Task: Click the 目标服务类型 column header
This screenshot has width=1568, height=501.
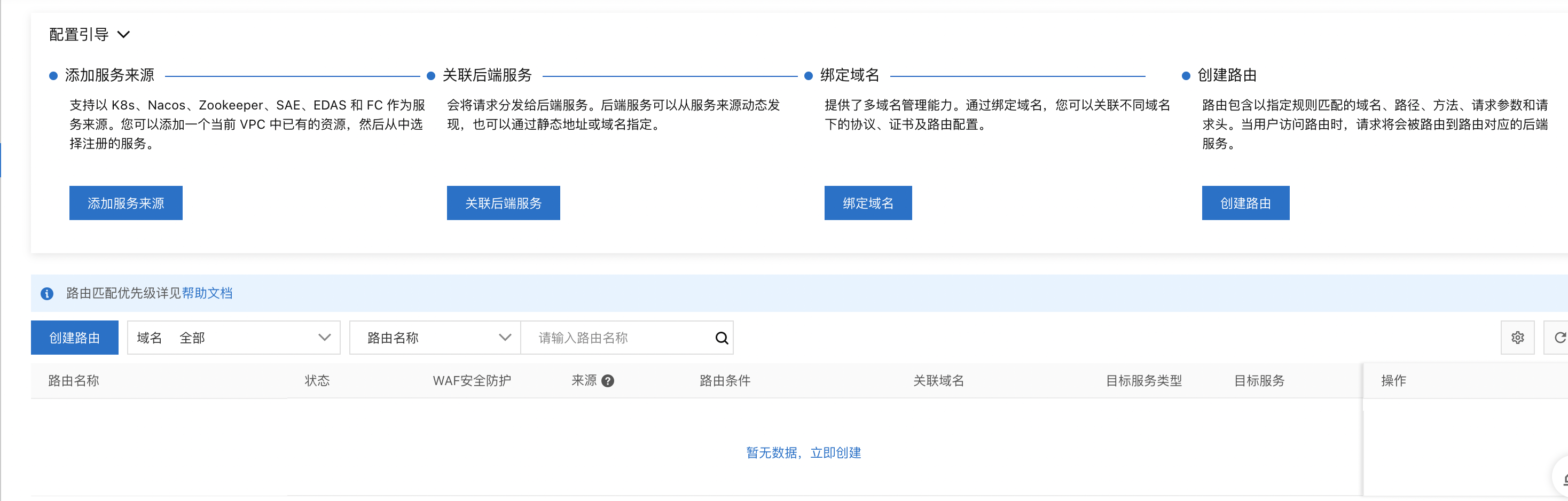Action: click(x=1144, y=381)
